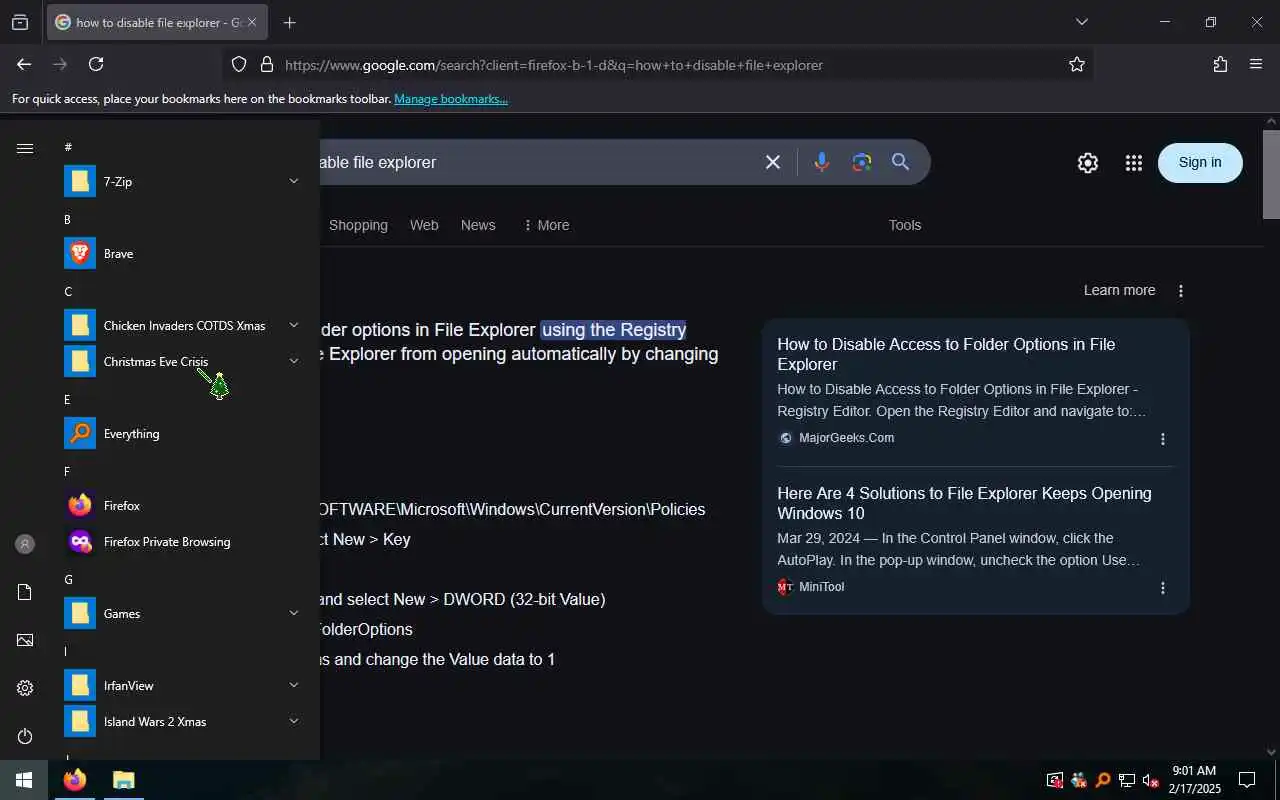This screenshot has width=1280, height=800.
Task: Open File Explorer from the taskbar
Action: point(123,780)
